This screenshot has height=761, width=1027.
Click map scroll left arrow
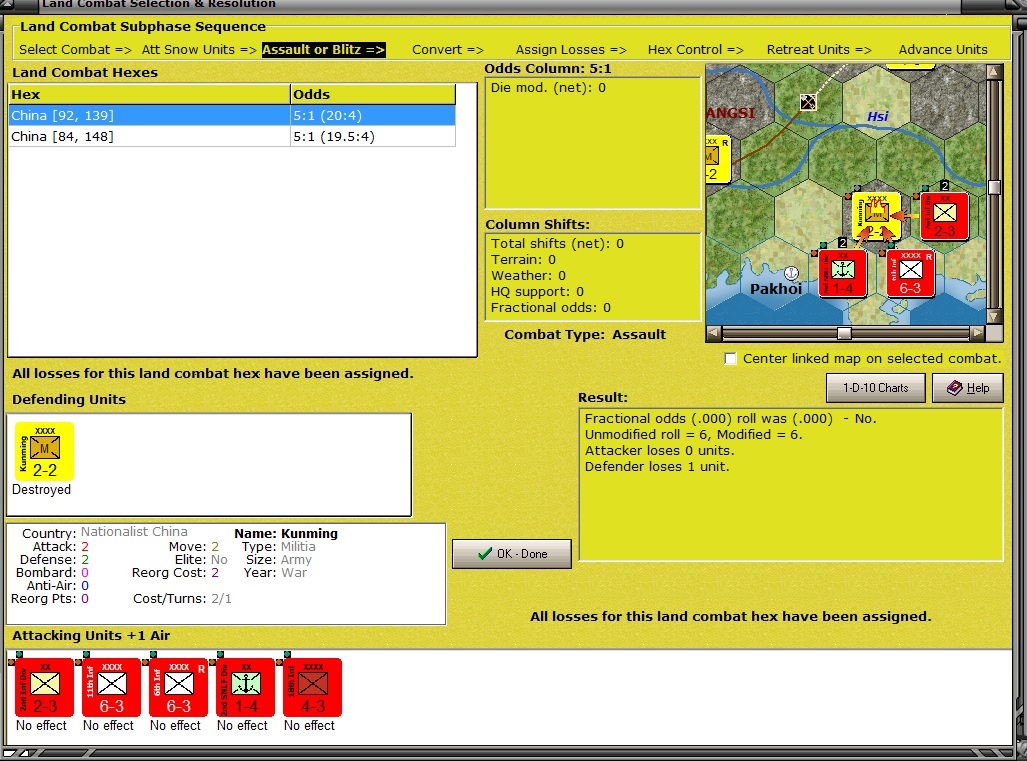tap(715, 333)
